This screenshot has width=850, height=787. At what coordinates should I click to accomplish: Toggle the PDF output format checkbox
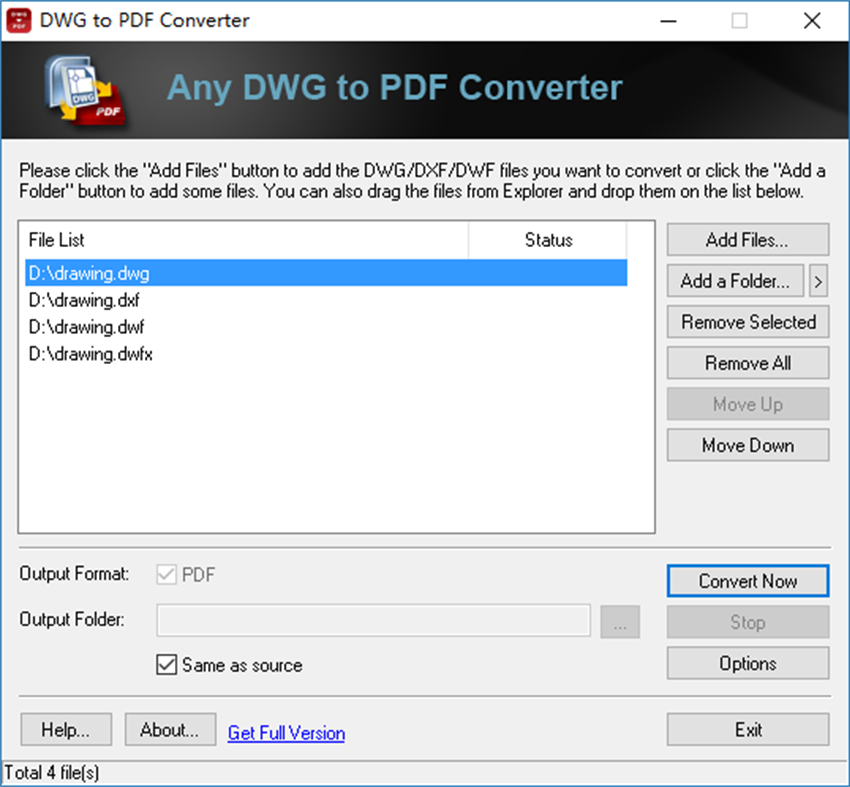[165, 574]
